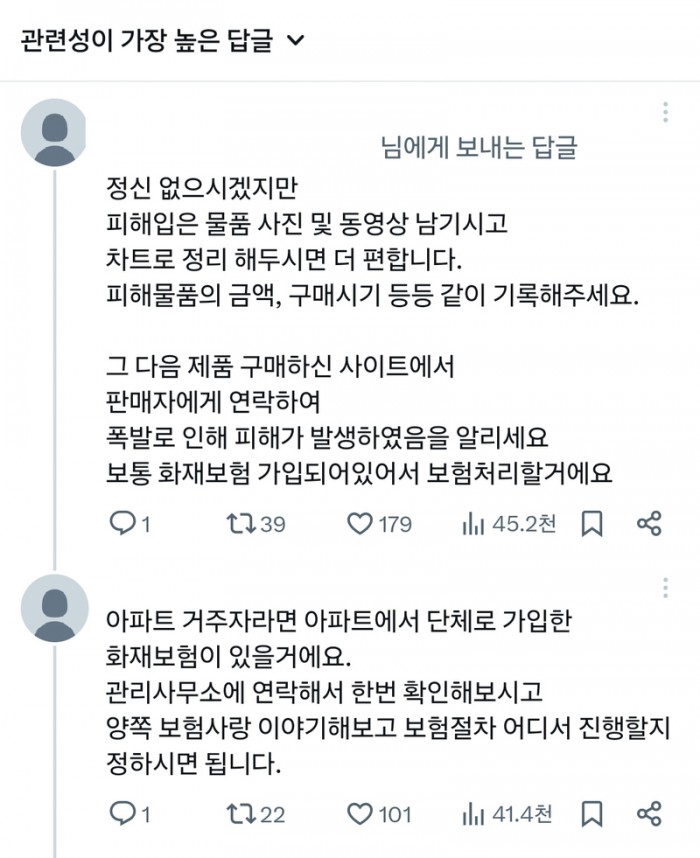Screen dimensions: 700x858
Task: Open the reply sort dropdown chevron
Action: (x=296, y=40)
